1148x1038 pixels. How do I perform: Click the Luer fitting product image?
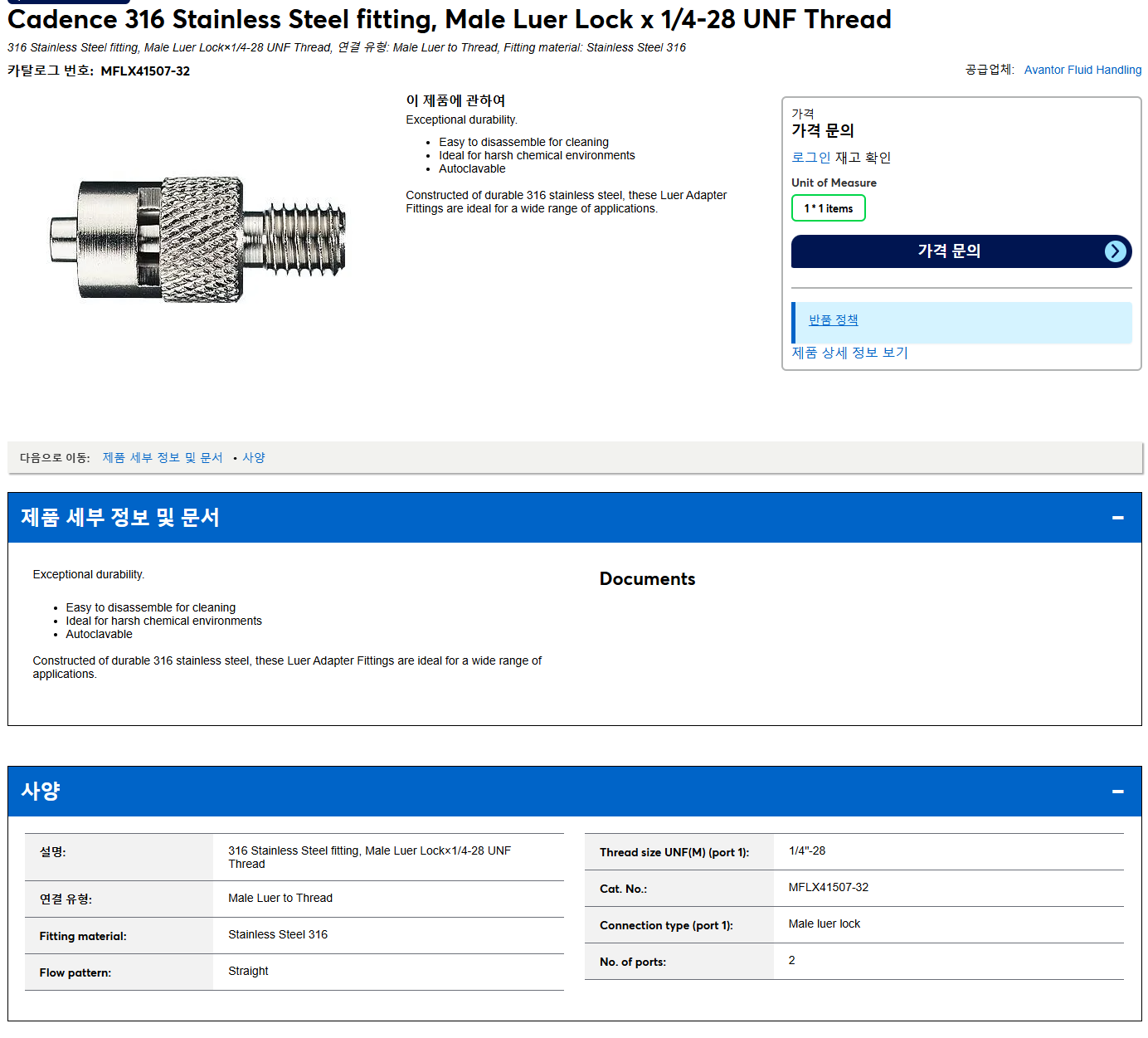(198, 239)
